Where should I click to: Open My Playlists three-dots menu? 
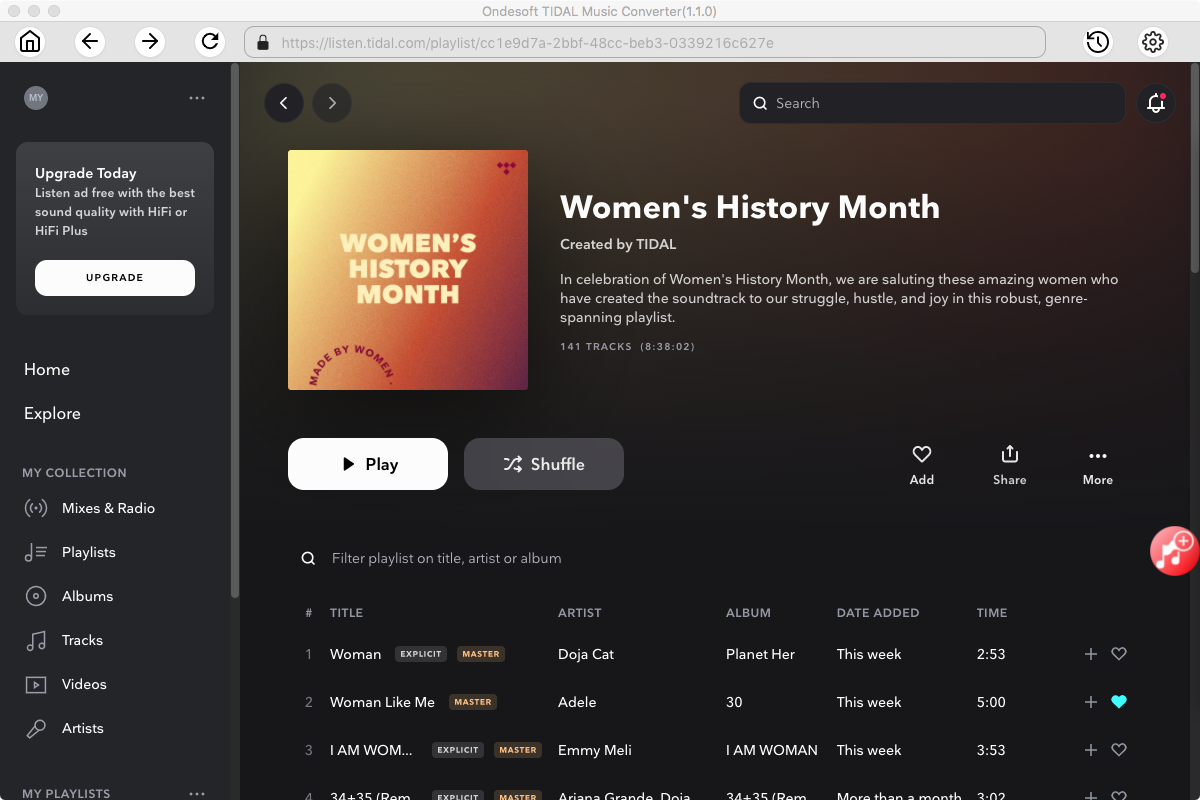point(197,794)
